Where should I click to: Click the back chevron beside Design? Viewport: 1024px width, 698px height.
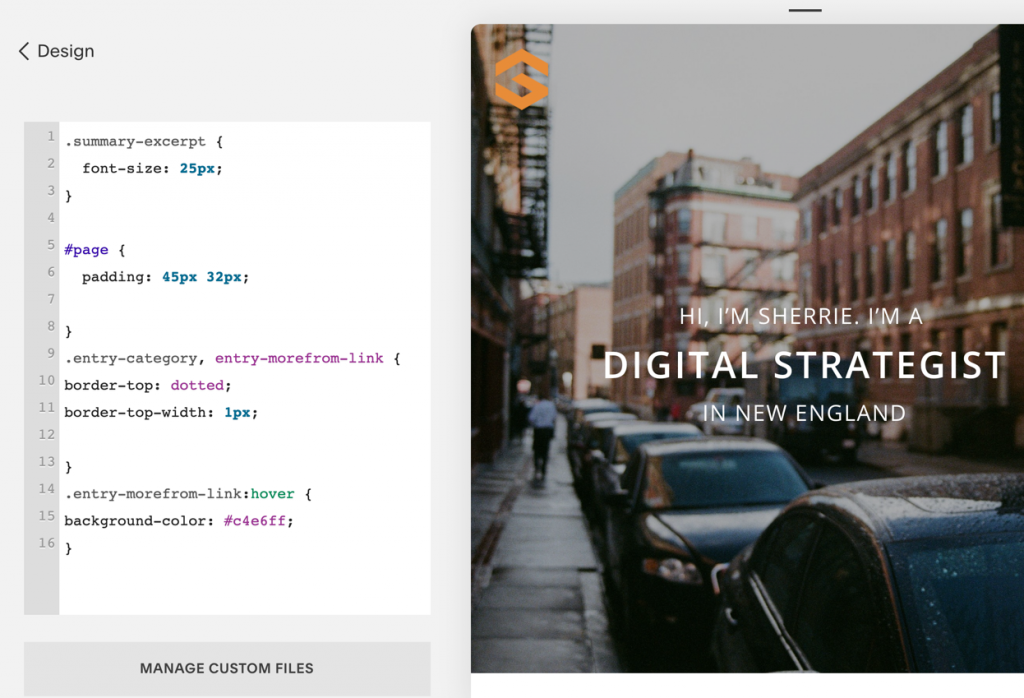pyautogui.click(x=24, y=51)
